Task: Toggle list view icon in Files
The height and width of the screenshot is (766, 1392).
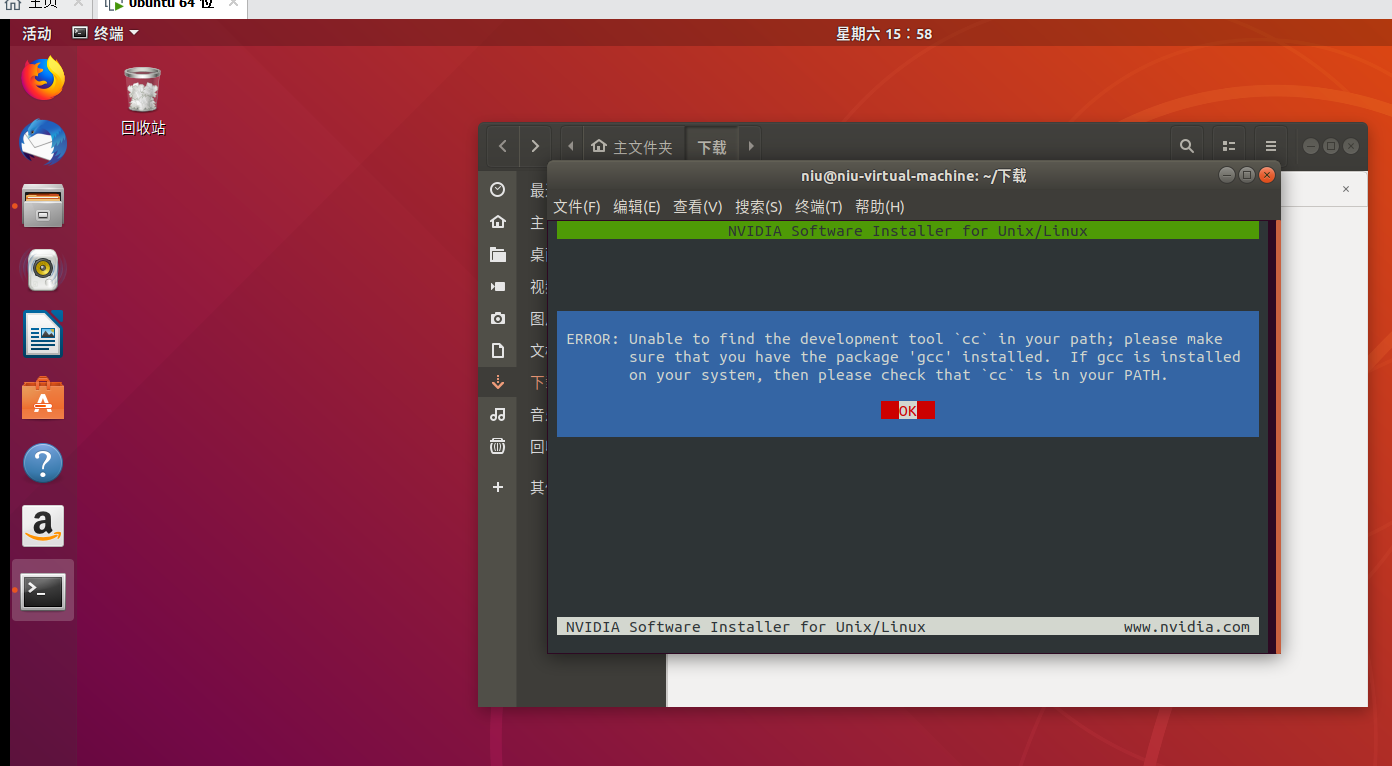Action: pos(1229,146)
